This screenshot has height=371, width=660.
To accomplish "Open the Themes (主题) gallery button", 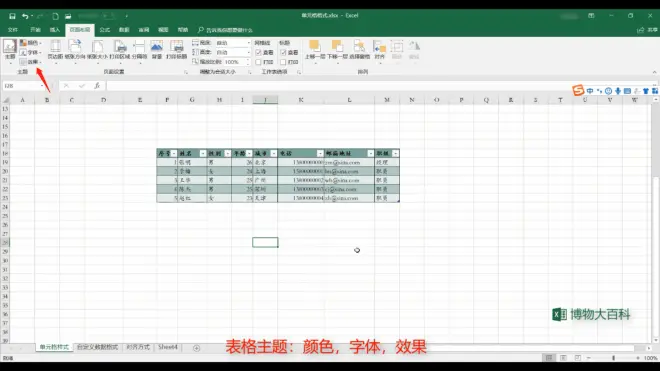I will (10, 51).
